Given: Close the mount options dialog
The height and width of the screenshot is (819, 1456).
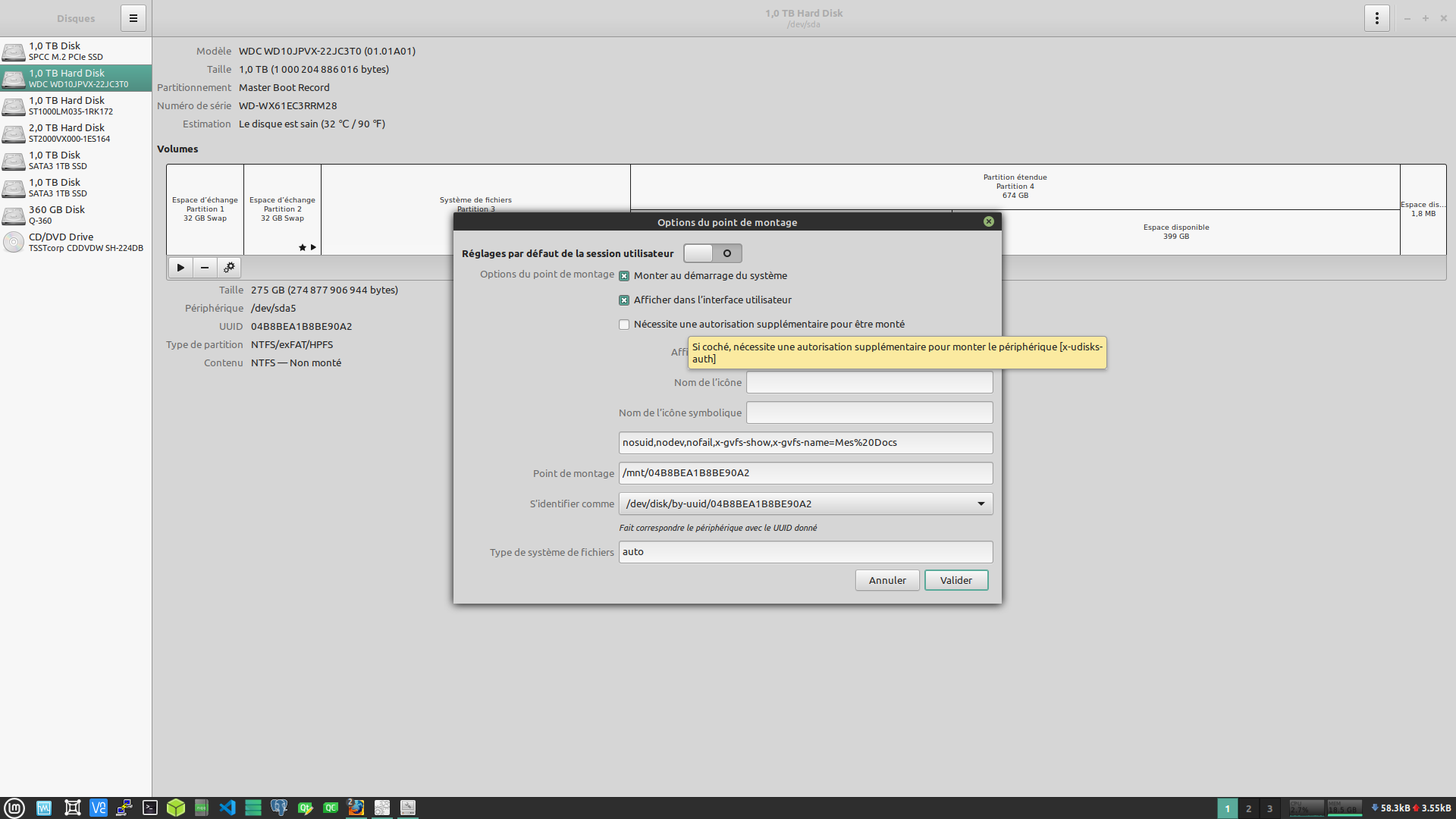Looking at the screenshot, I should pyautogui.click(x=988, y=221).
